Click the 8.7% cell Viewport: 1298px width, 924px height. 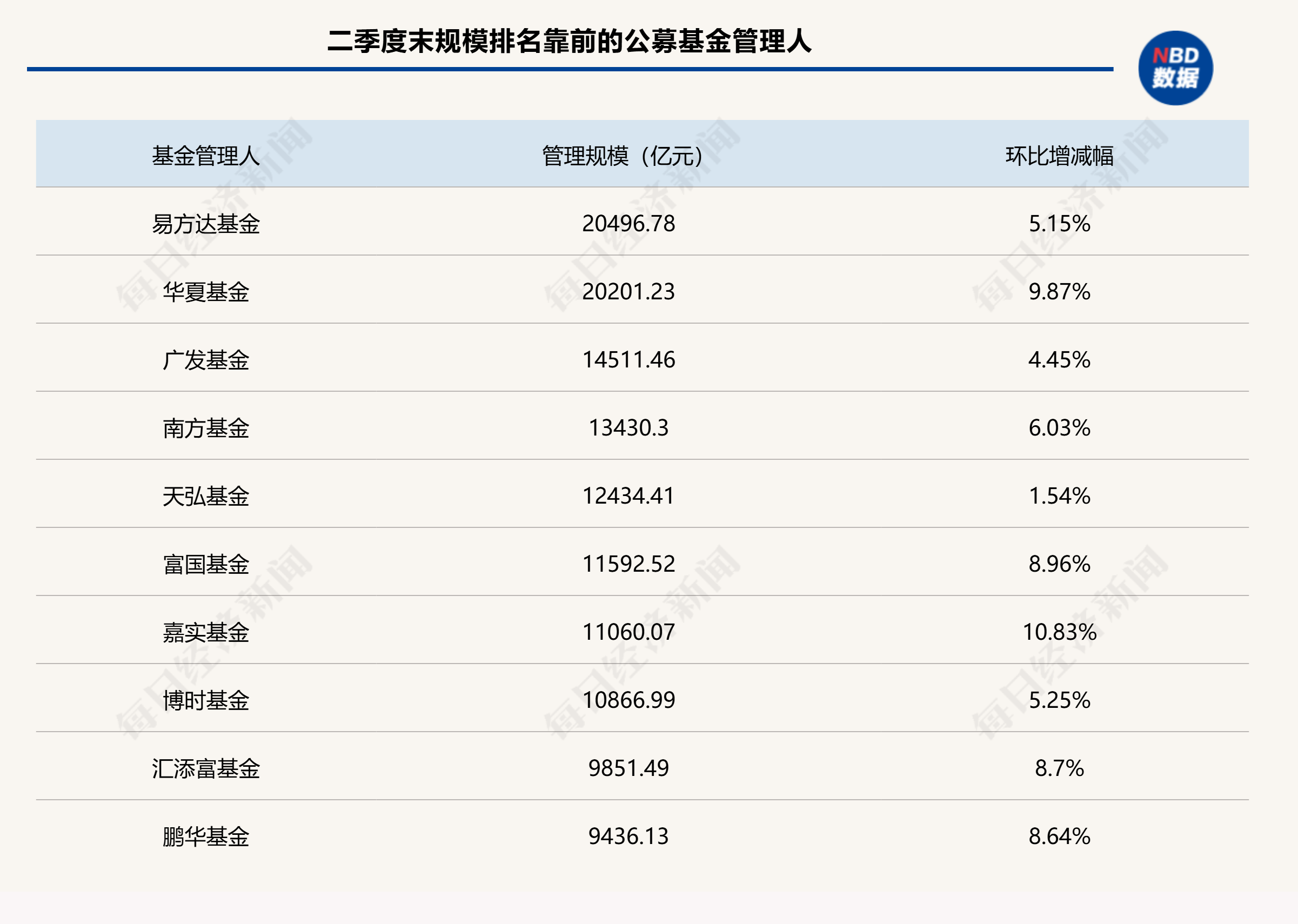tap(1059, 768)
